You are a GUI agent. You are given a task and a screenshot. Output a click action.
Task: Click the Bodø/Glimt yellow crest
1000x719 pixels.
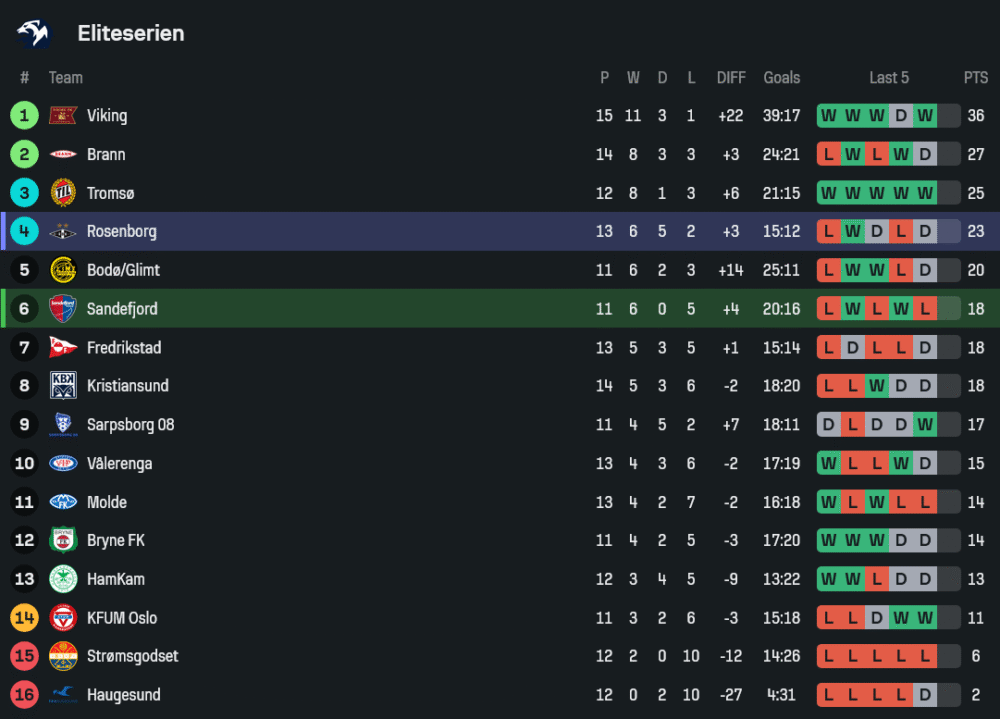point(63,270)
